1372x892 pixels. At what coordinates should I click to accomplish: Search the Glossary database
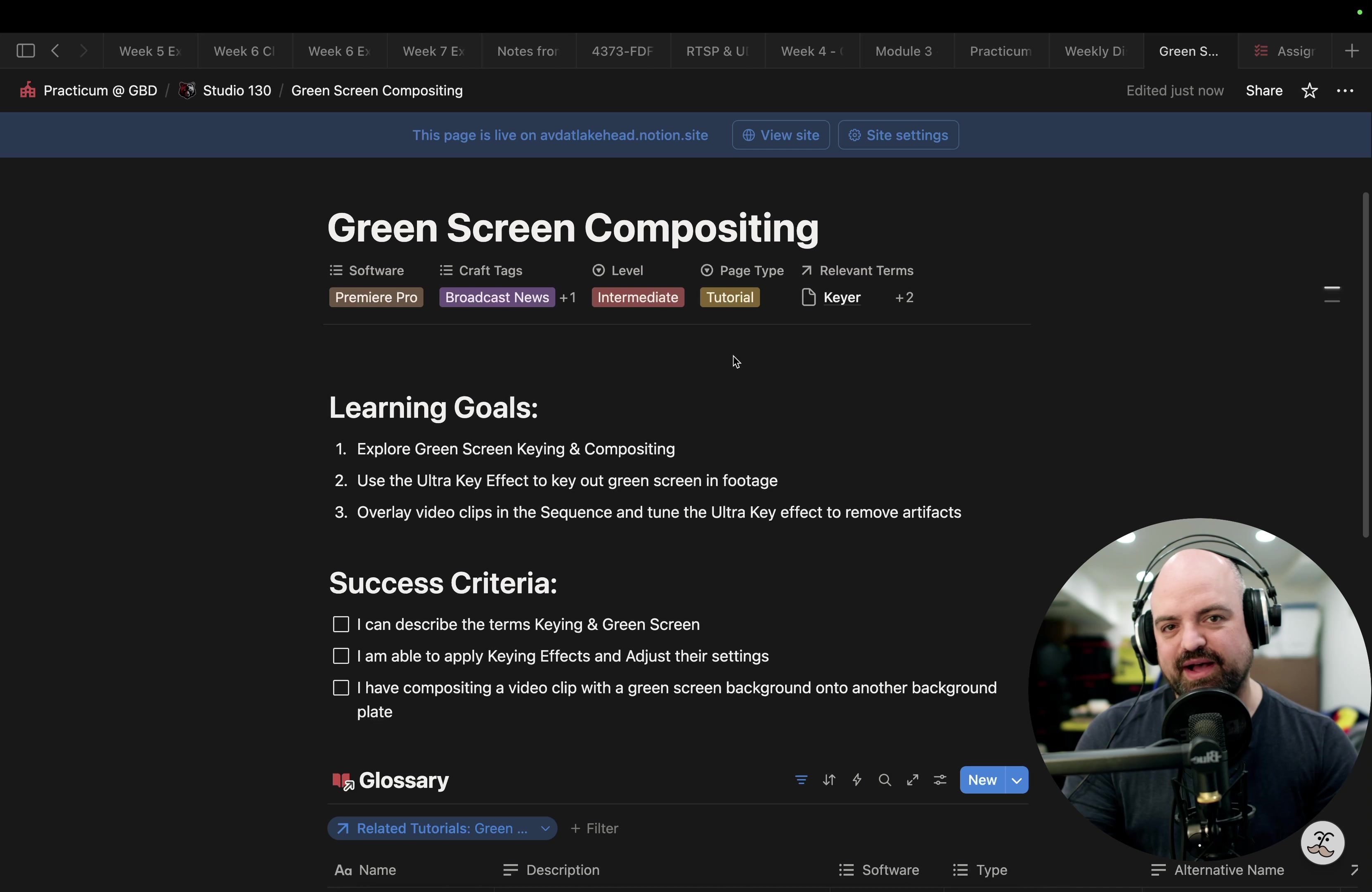884,780
